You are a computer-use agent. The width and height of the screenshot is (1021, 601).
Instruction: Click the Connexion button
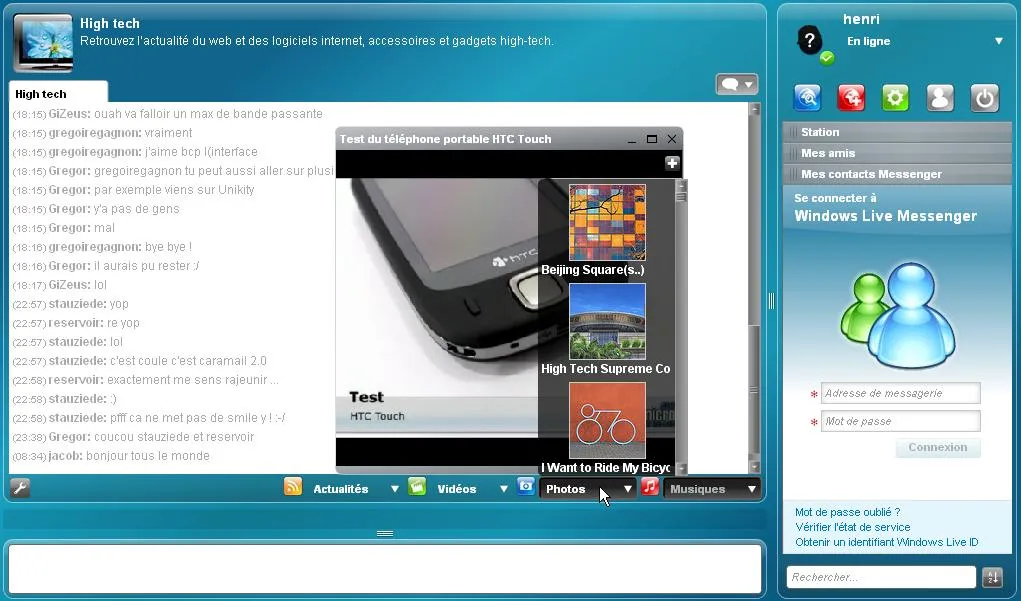coord(938,447)
